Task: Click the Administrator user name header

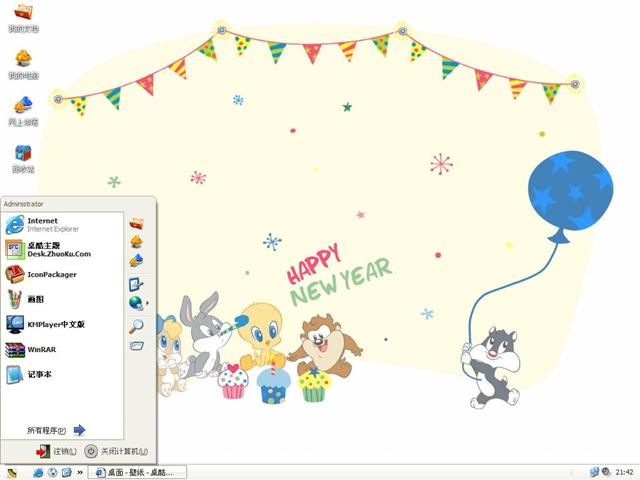Action: [x=23, y=204]
